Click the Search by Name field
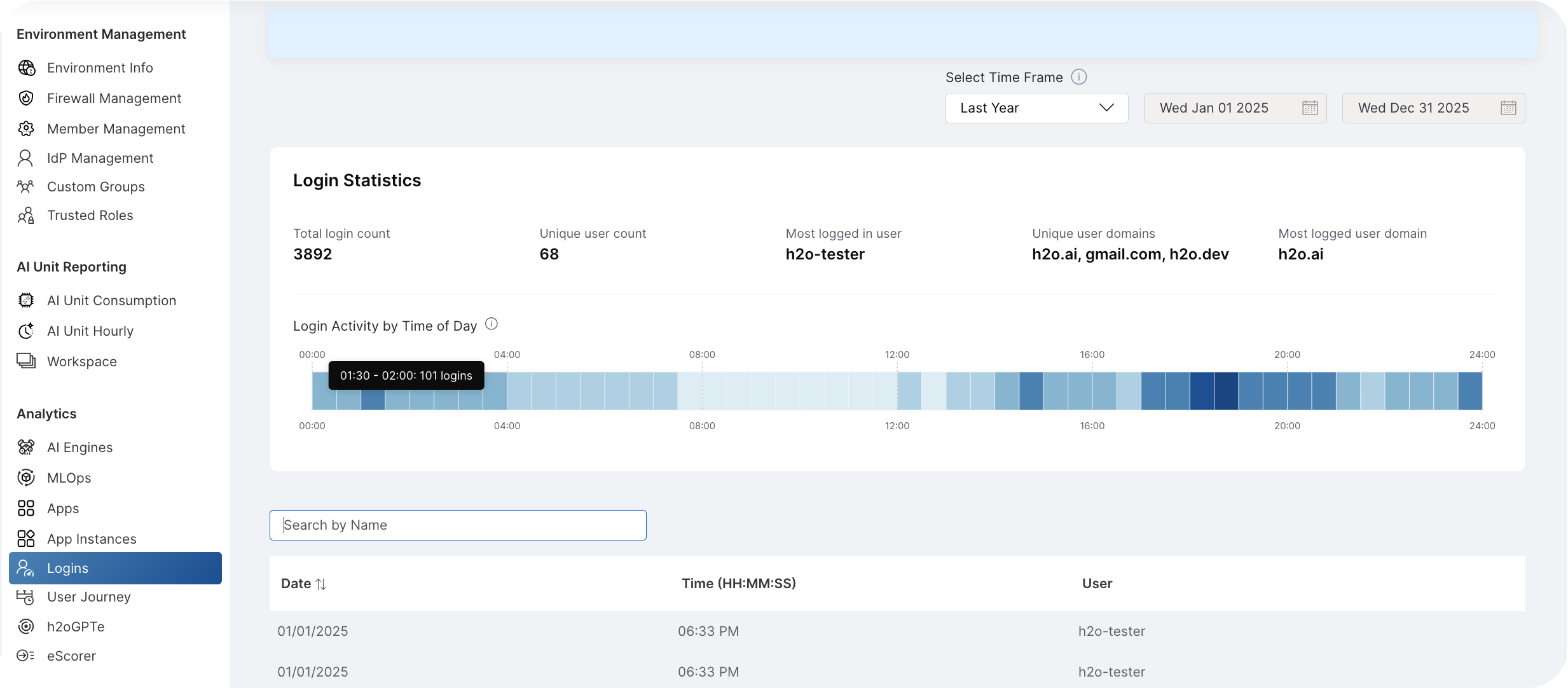1568x688 pixels. 458,525
